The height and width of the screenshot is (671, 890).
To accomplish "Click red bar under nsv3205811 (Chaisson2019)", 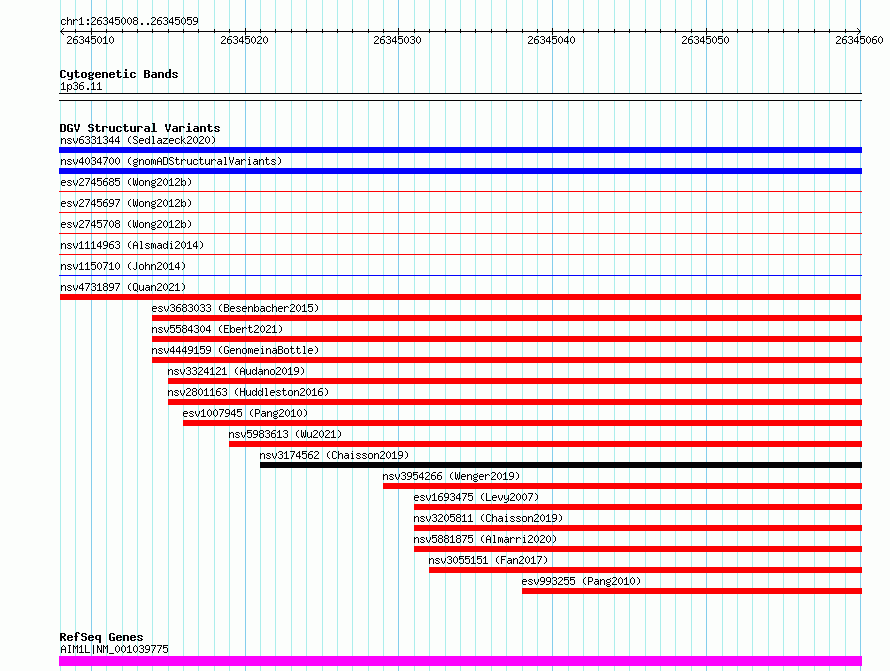I will point(638,528).
